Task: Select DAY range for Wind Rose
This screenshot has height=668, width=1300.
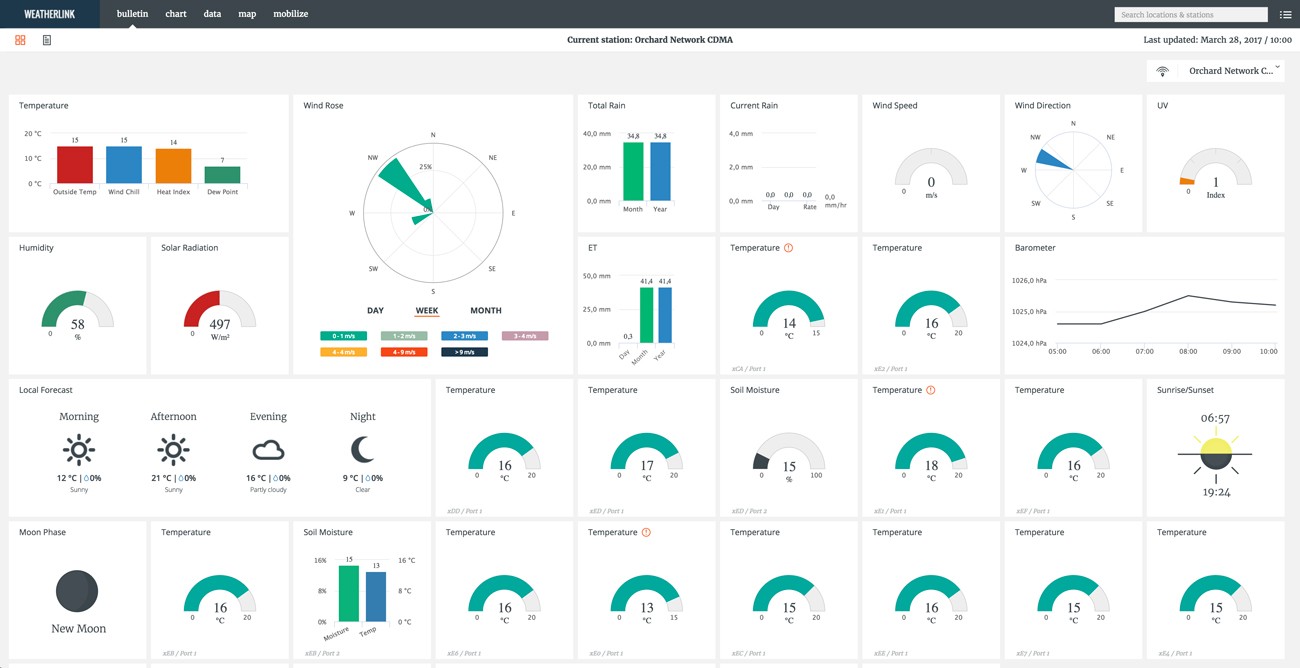Action: click(375, 310)
